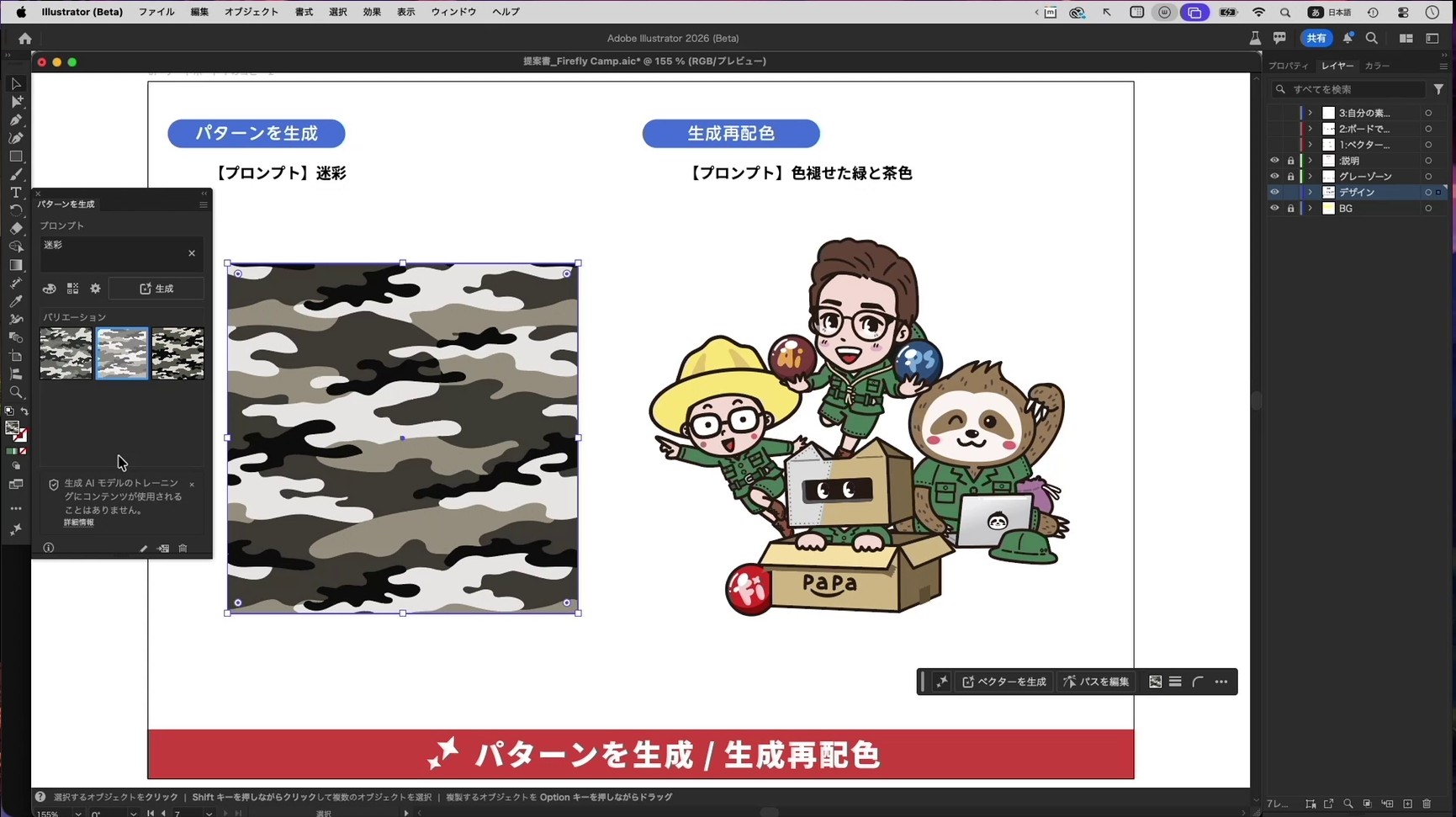The height and width of the screenshot is (817, 1456).
Task: Expand the デザイン layer contents
Action: pos(1310,192)
